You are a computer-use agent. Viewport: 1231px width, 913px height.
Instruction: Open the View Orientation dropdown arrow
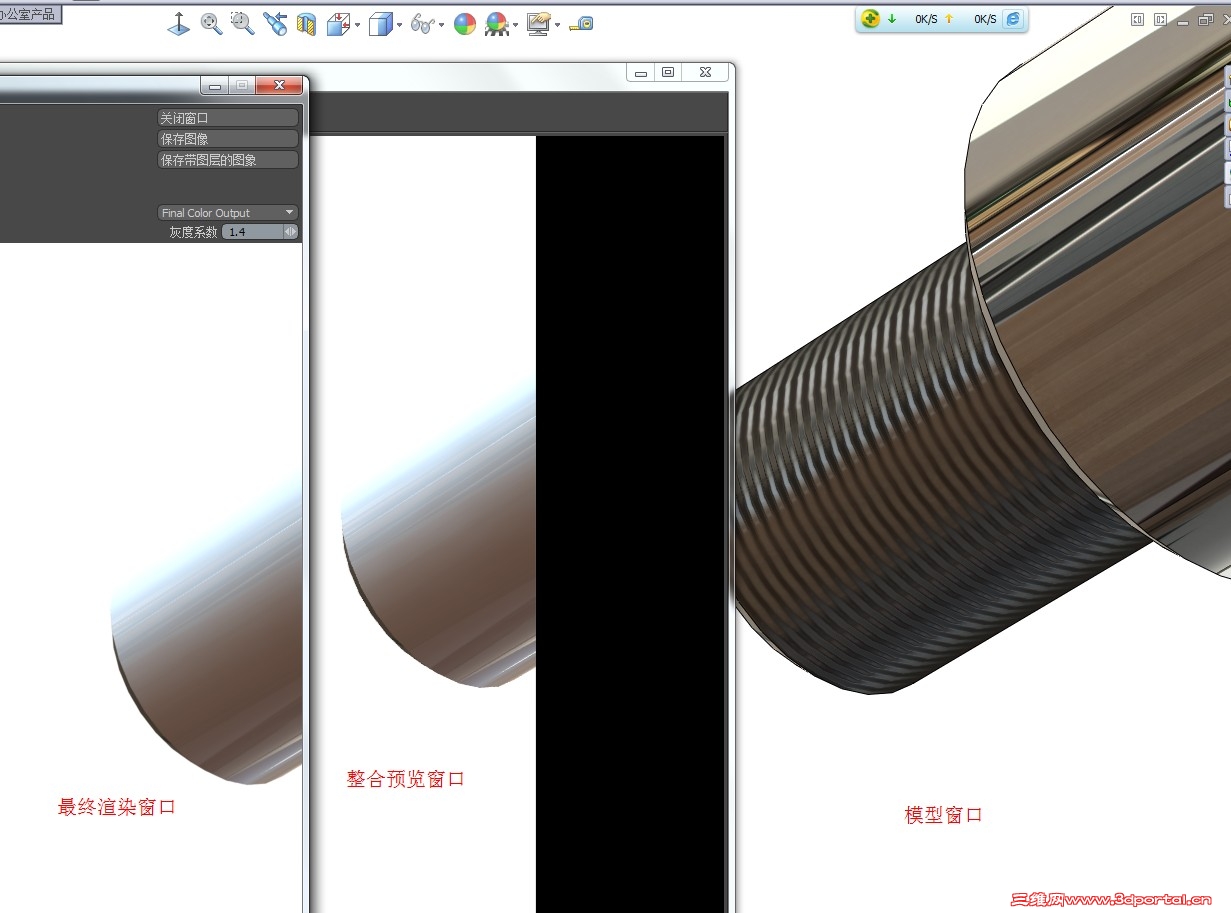click(x=357, y=25)
